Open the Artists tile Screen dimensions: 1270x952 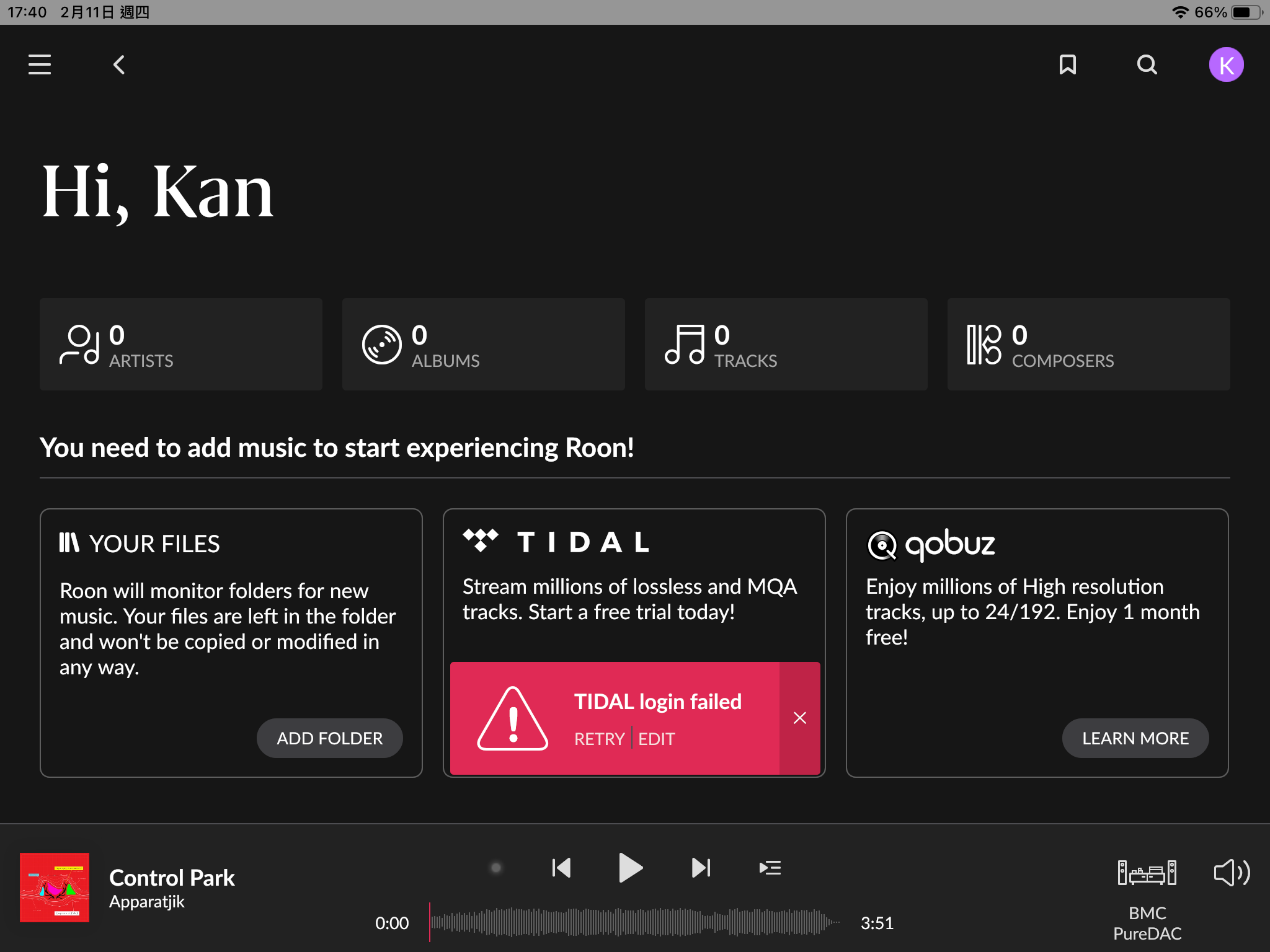pyautogui.click(x=181, y=344)
